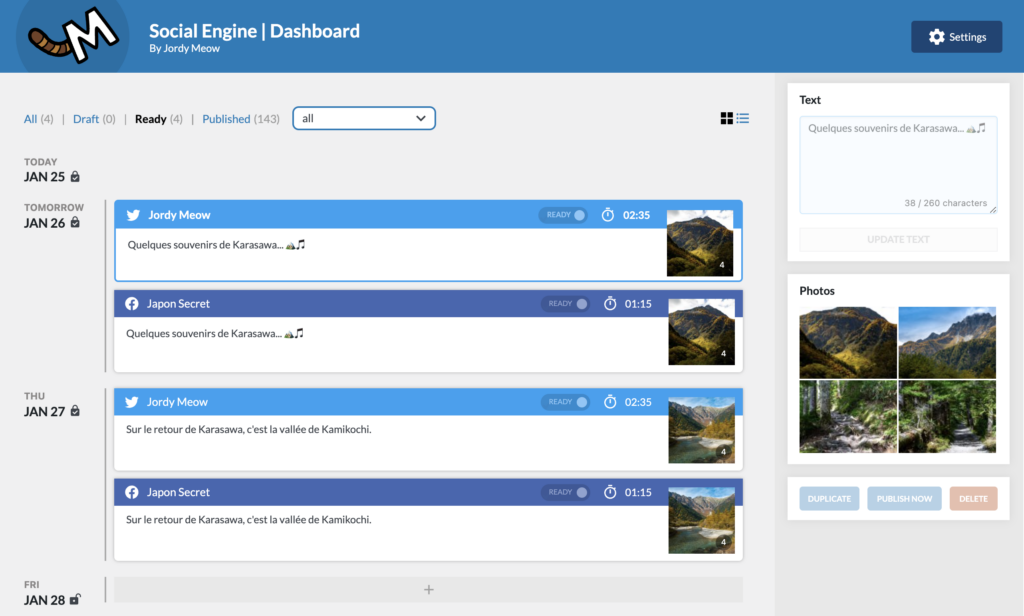Open the Settings panel
The width and height of the screenshot is (1024, 616).
[x=956, y=36]
